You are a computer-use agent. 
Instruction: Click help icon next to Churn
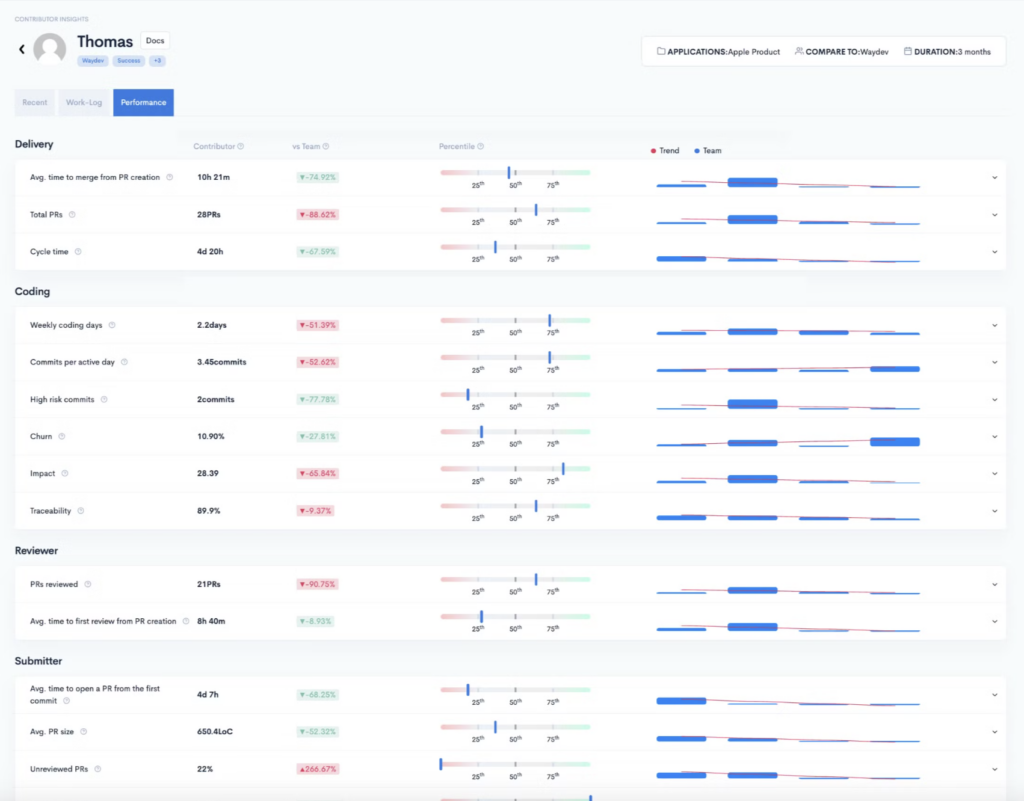61,436
